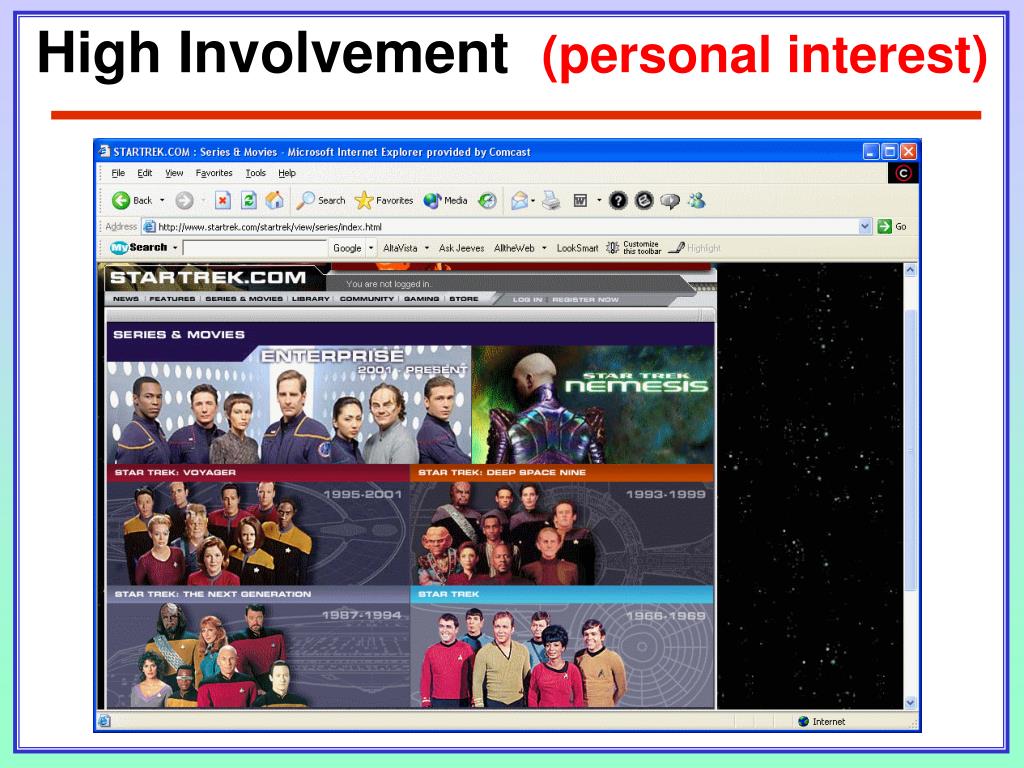Open the Mail envelope icon
The image size is (1024, 768).
click(519, 200)
